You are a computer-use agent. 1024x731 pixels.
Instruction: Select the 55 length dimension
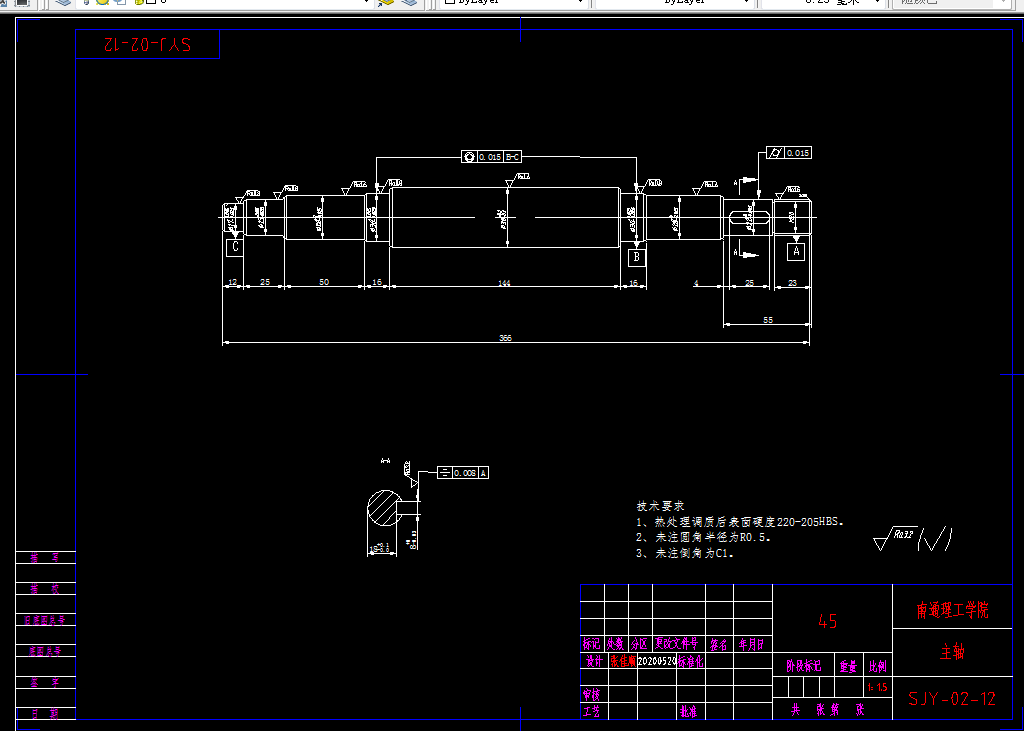pos(768,320)
